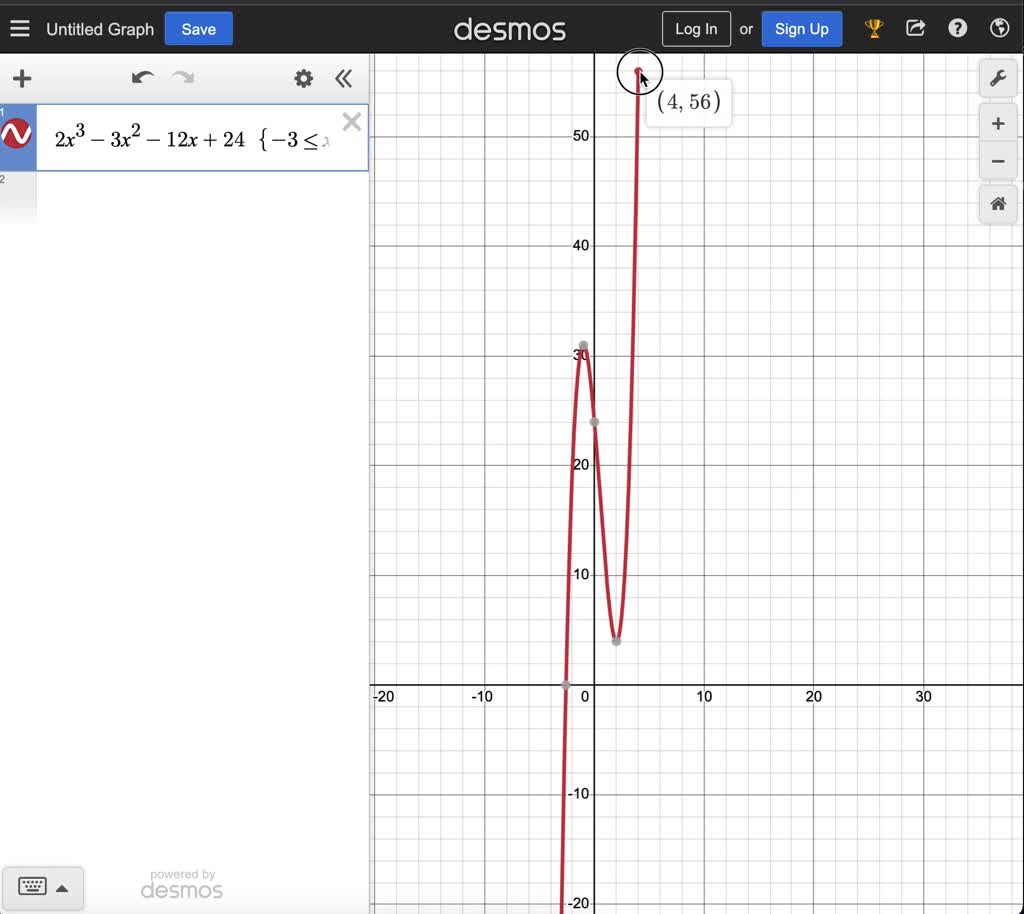Open the share graph icon
1024x914 pixels.
point(915,28)
